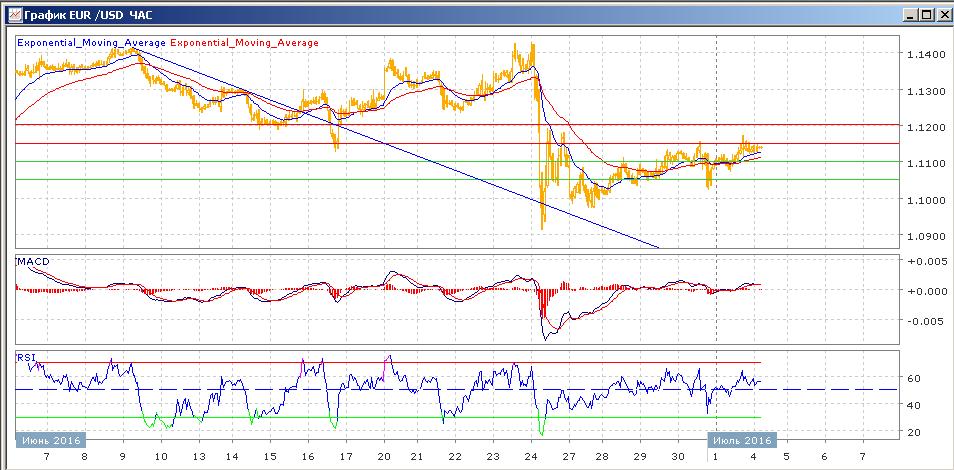
Task: Click the Июнь 2016 month label
Action: [x=50, y=439]
